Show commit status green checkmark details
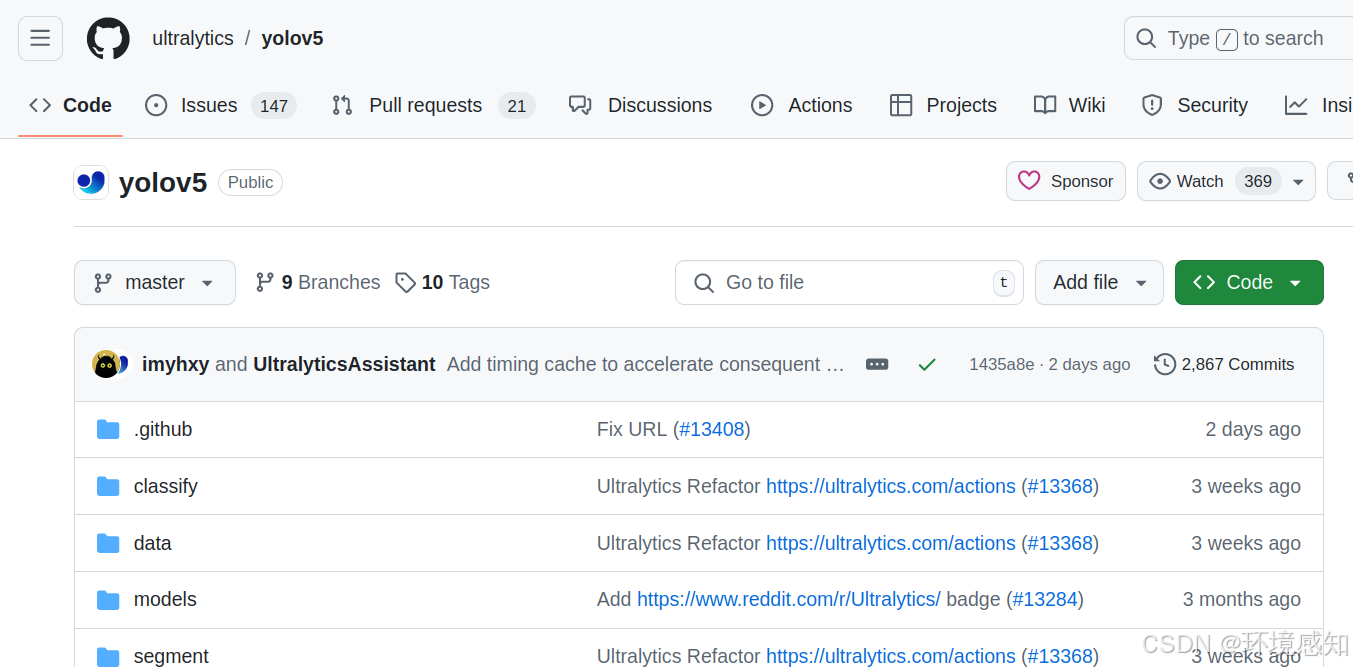This screenshot has height=667, width=1353. point(927,365)
